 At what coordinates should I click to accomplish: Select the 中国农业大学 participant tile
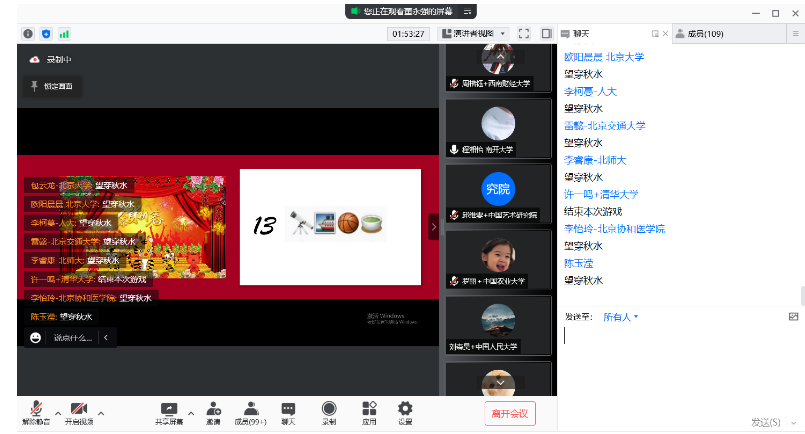pos(498,259)
